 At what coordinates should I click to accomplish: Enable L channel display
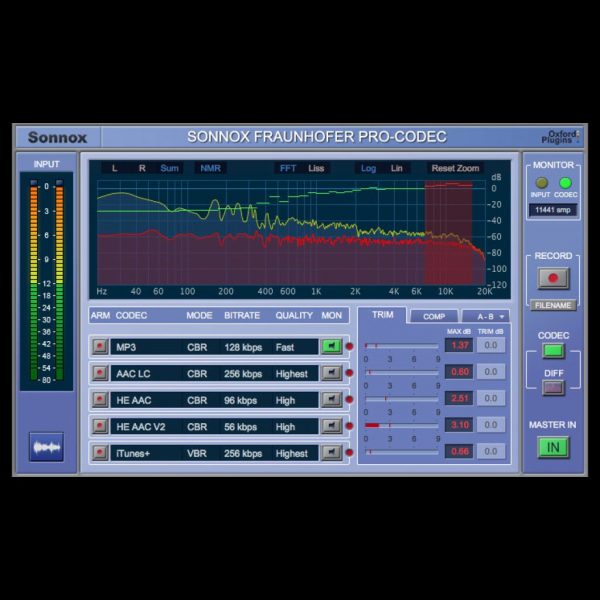coord(114,168)
